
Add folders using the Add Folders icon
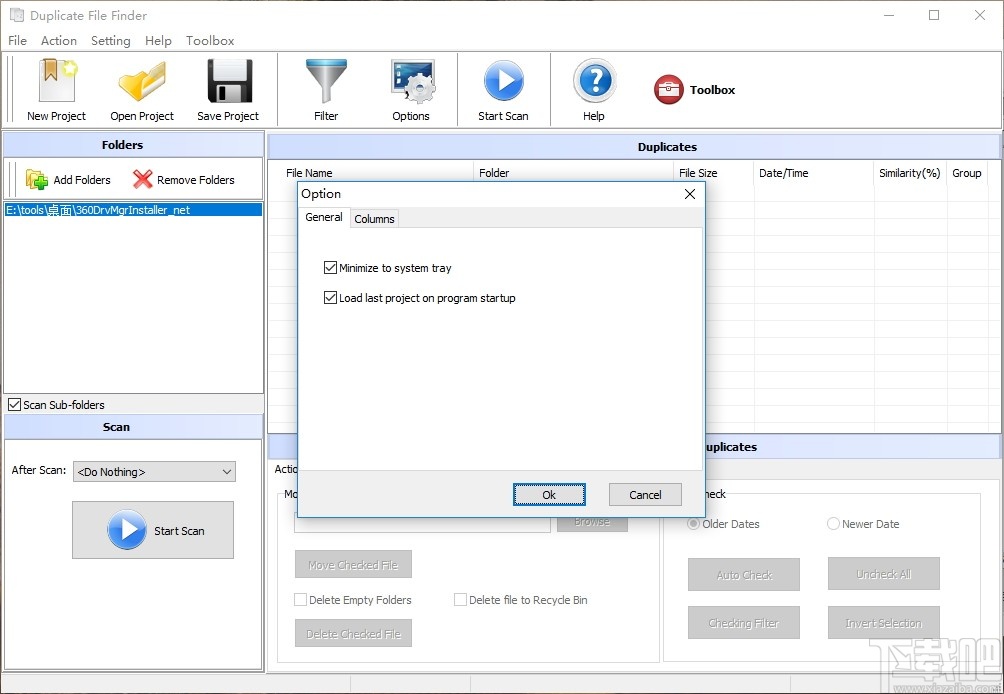tap(67, 179)
